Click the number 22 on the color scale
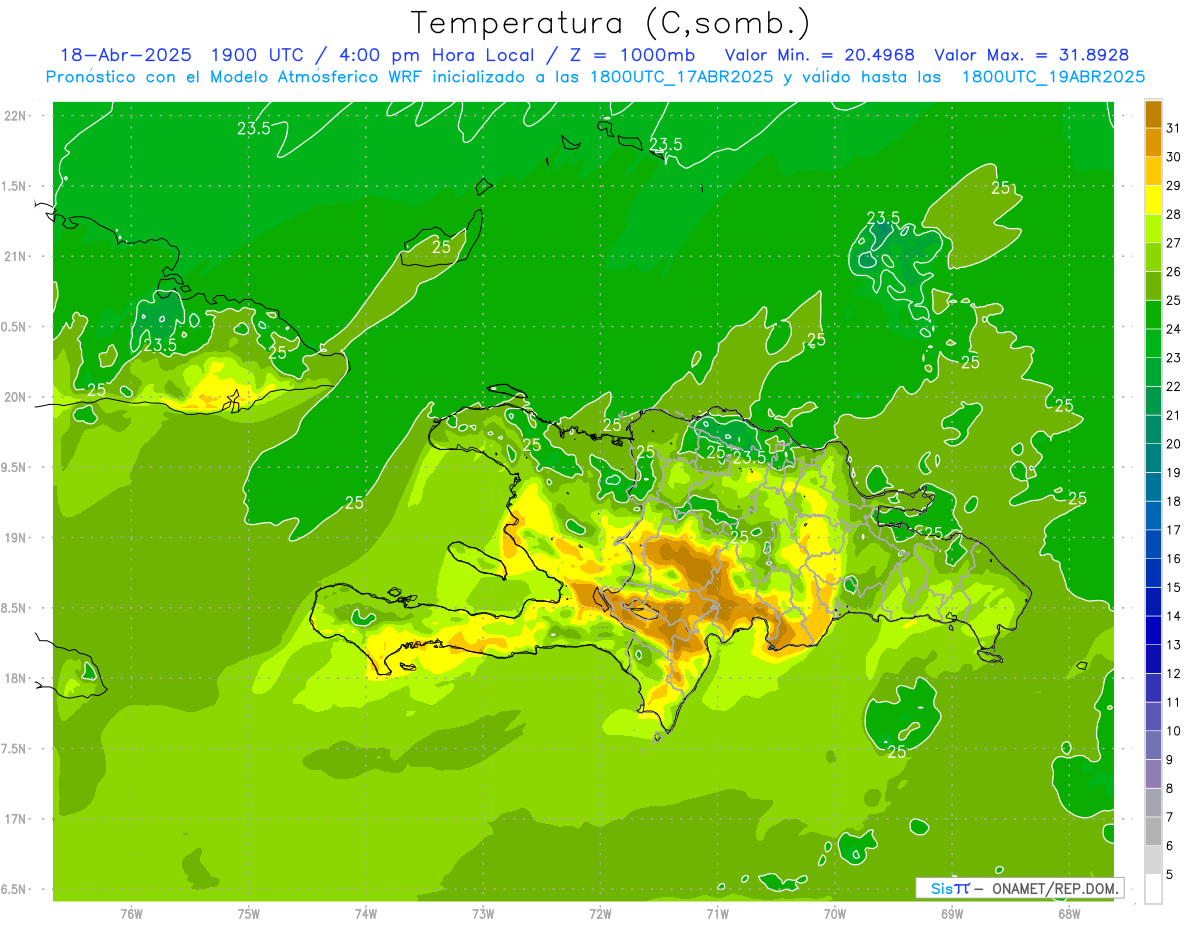This screenshot has height=927, width=1200. pyautogui.click(x=1173, y=387)
